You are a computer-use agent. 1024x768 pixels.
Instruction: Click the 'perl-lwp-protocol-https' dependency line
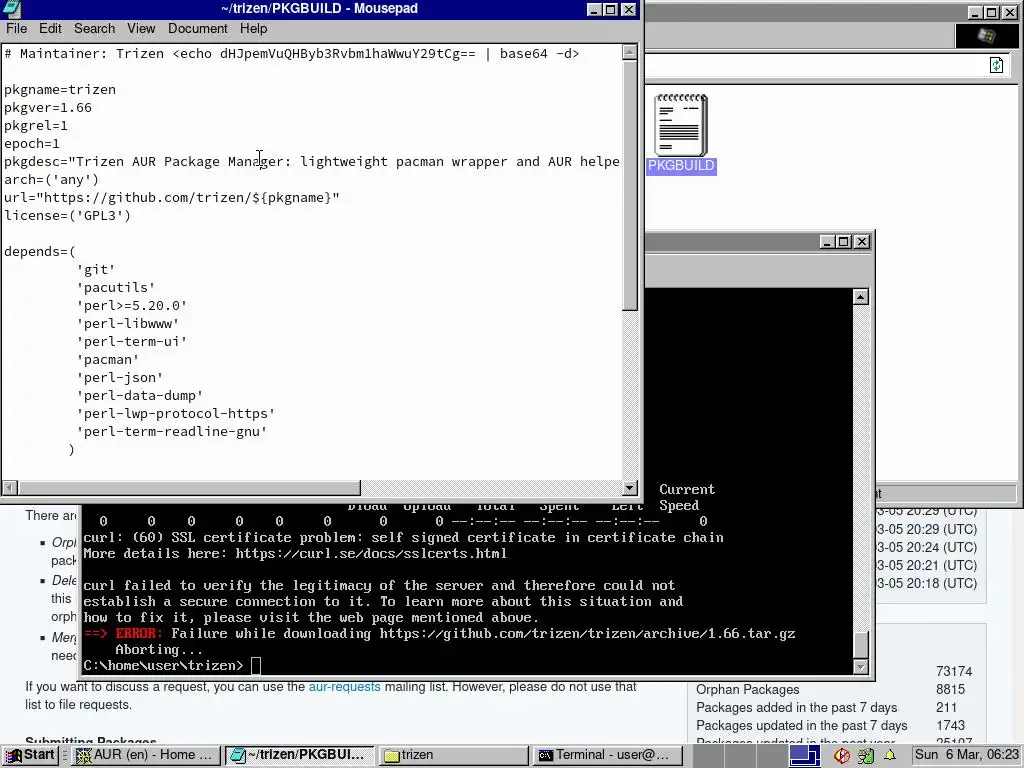176,413
